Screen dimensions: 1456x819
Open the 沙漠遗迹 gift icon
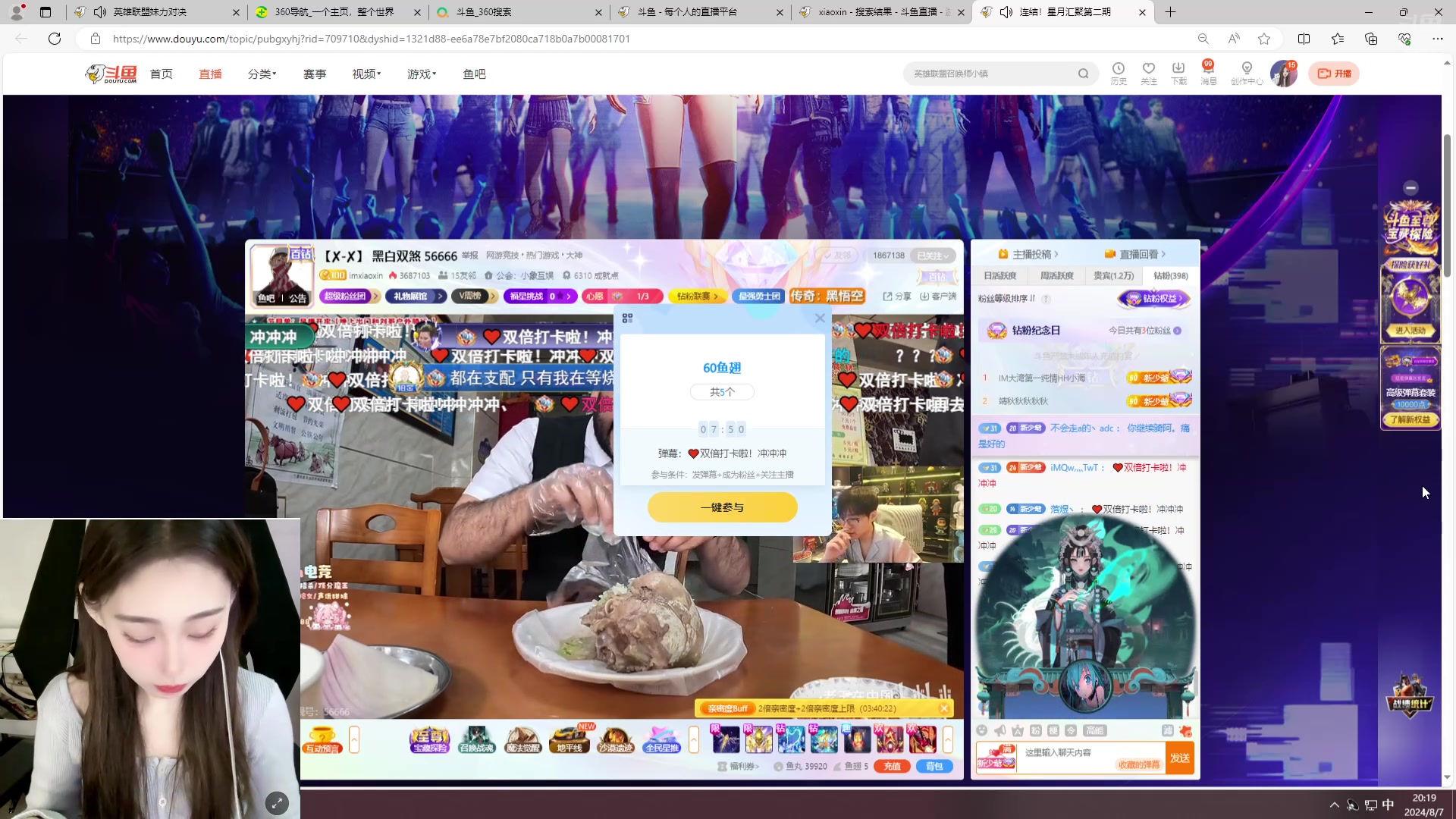[x=616, y=739]
